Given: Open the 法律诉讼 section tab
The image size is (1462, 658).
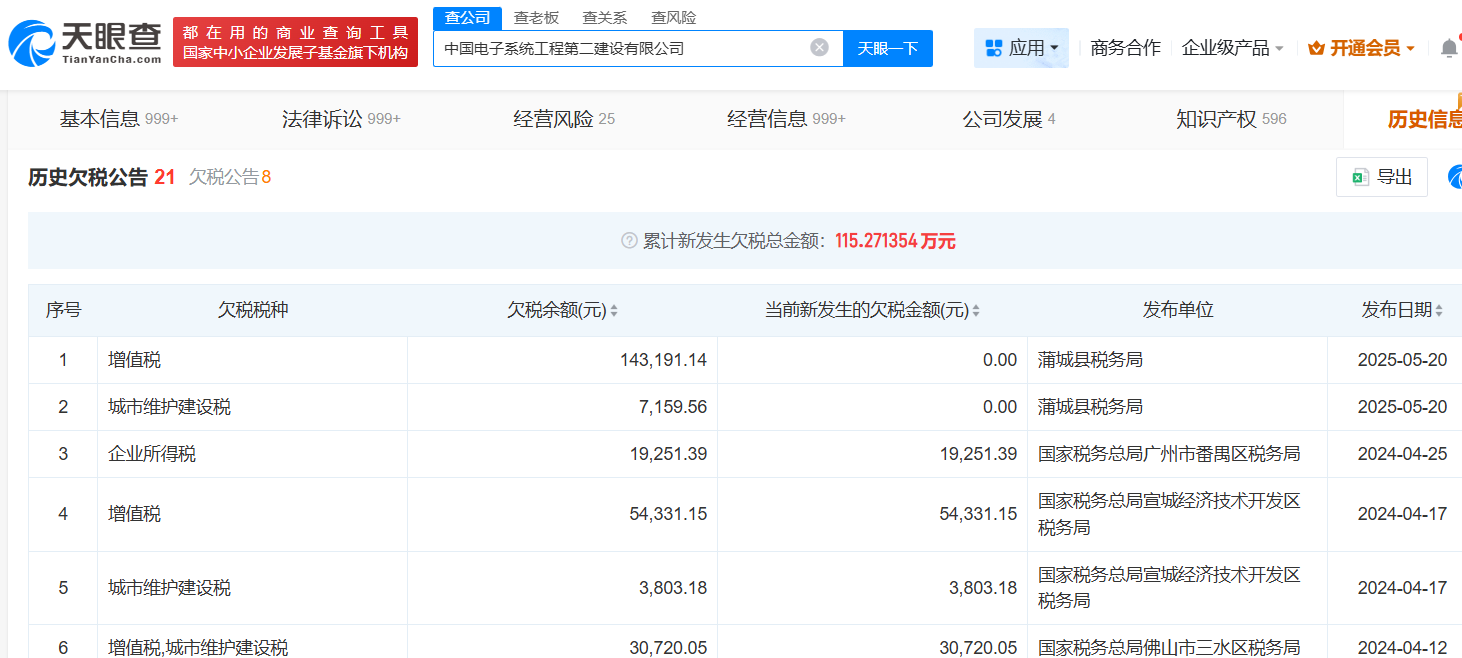Looking at the screenshot, I should pos(341,119).
